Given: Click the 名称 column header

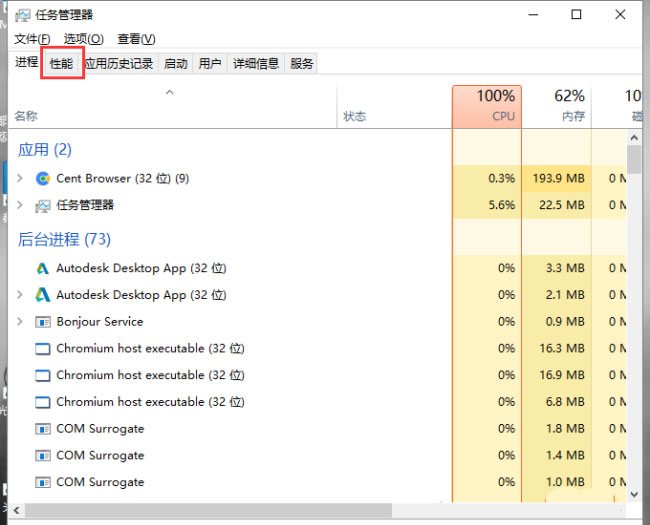Looking at the screenshot, I should (26, 116).
